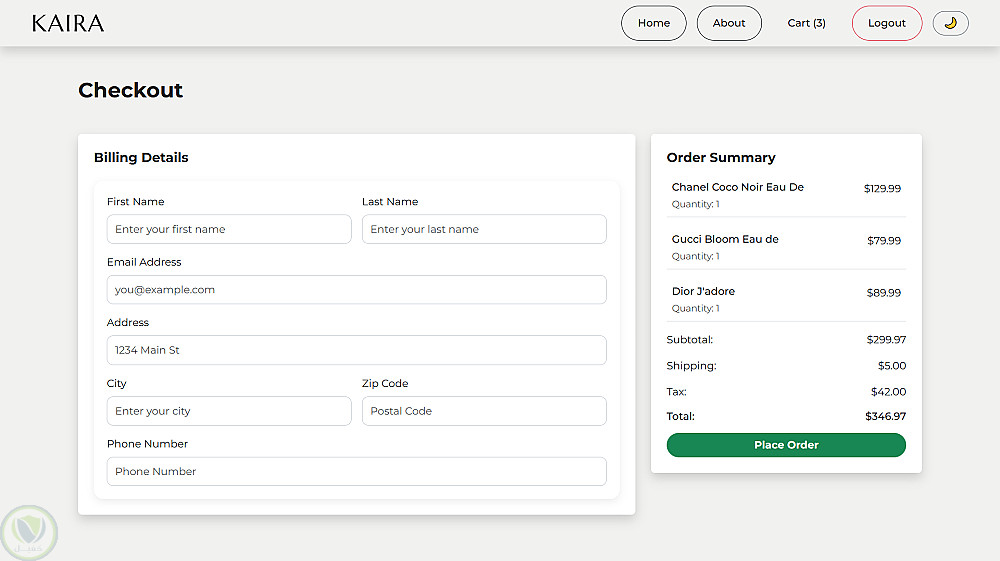Click the leaf badge icon in the corner
Screen dimensions: 1000x561
(x=30, y=532)
